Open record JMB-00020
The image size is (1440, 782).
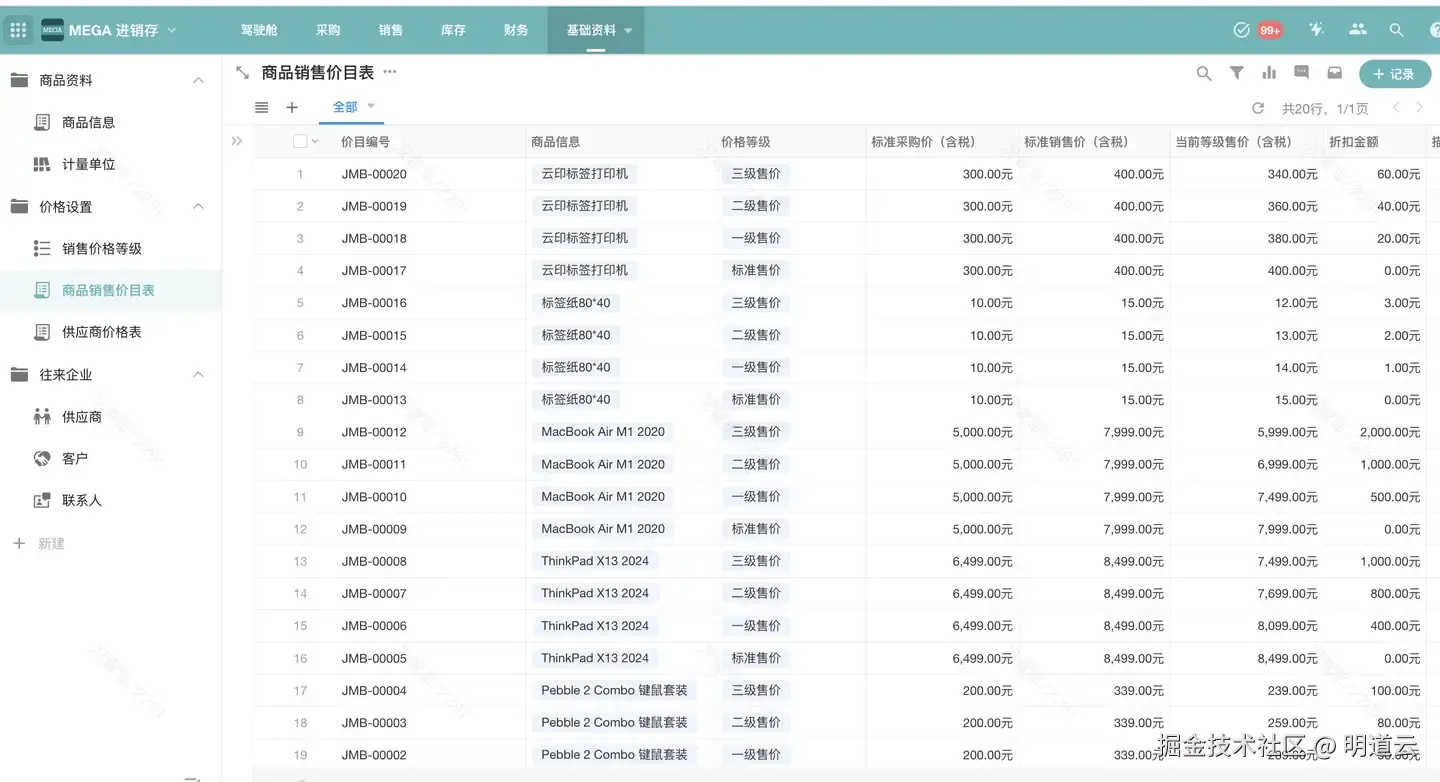(374, 174)
